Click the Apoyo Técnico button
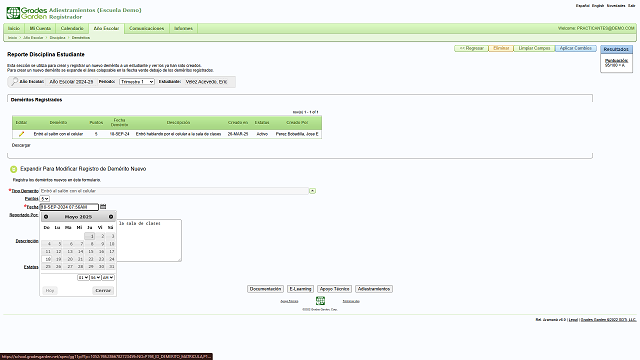This screenshot has width=640, height=360. pyautogui.click(x=334, y=289)
